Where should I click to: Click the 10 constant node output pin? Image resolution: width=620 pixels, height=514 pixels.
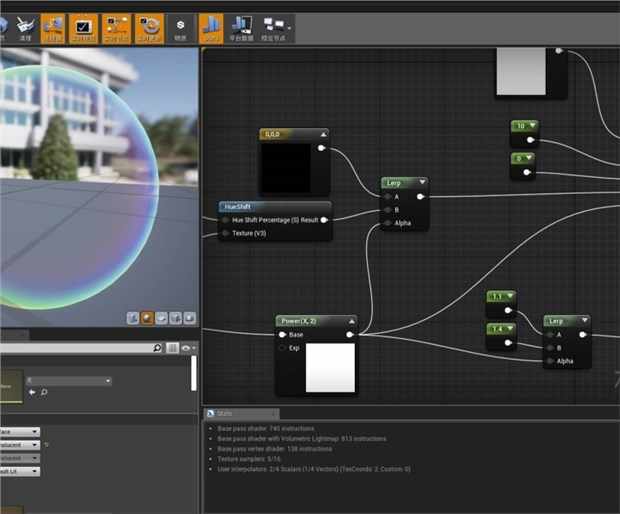pos(531,140)
